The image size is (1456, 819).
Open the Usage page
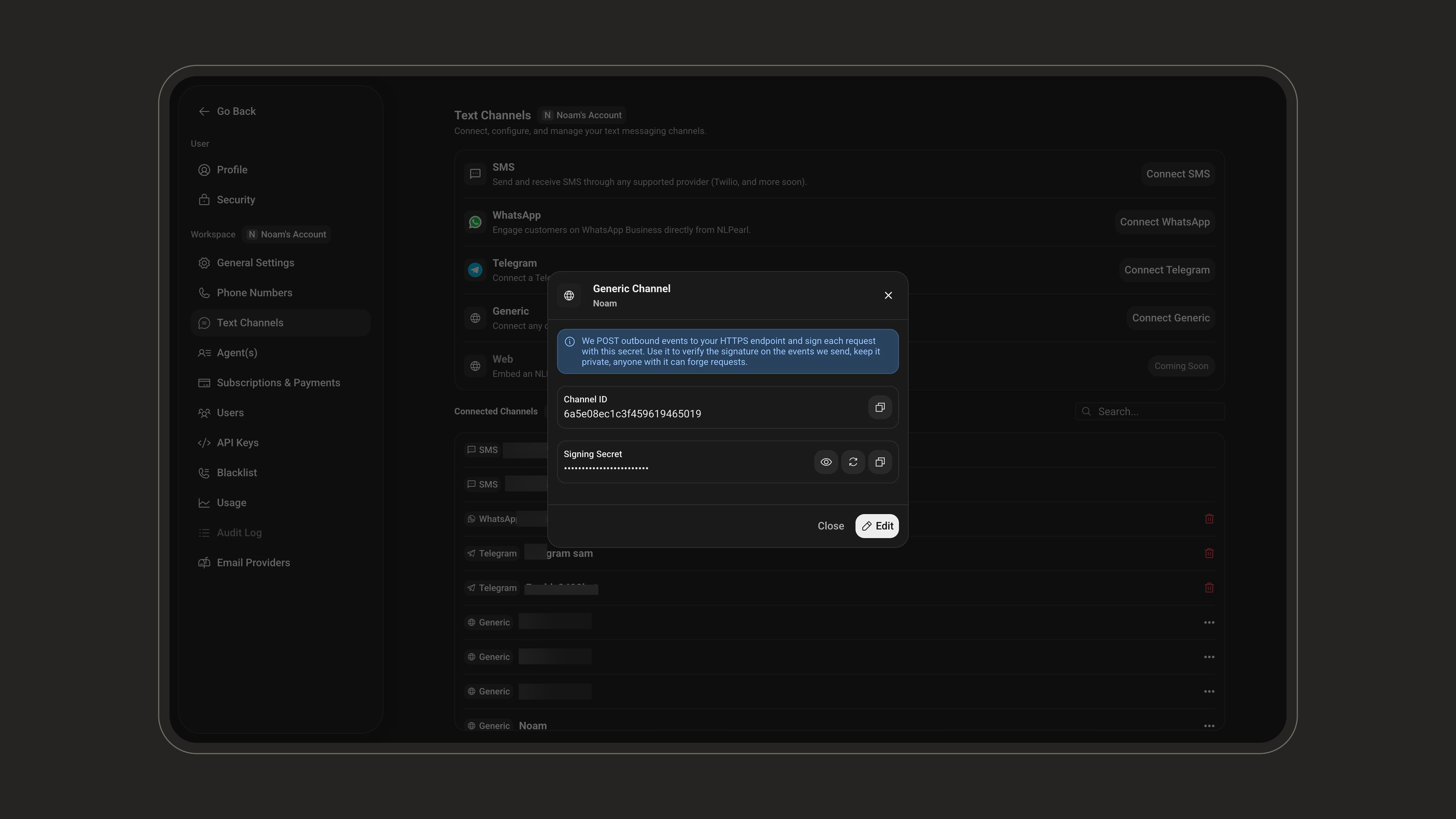pyautogui.click(x=280, y=502)
